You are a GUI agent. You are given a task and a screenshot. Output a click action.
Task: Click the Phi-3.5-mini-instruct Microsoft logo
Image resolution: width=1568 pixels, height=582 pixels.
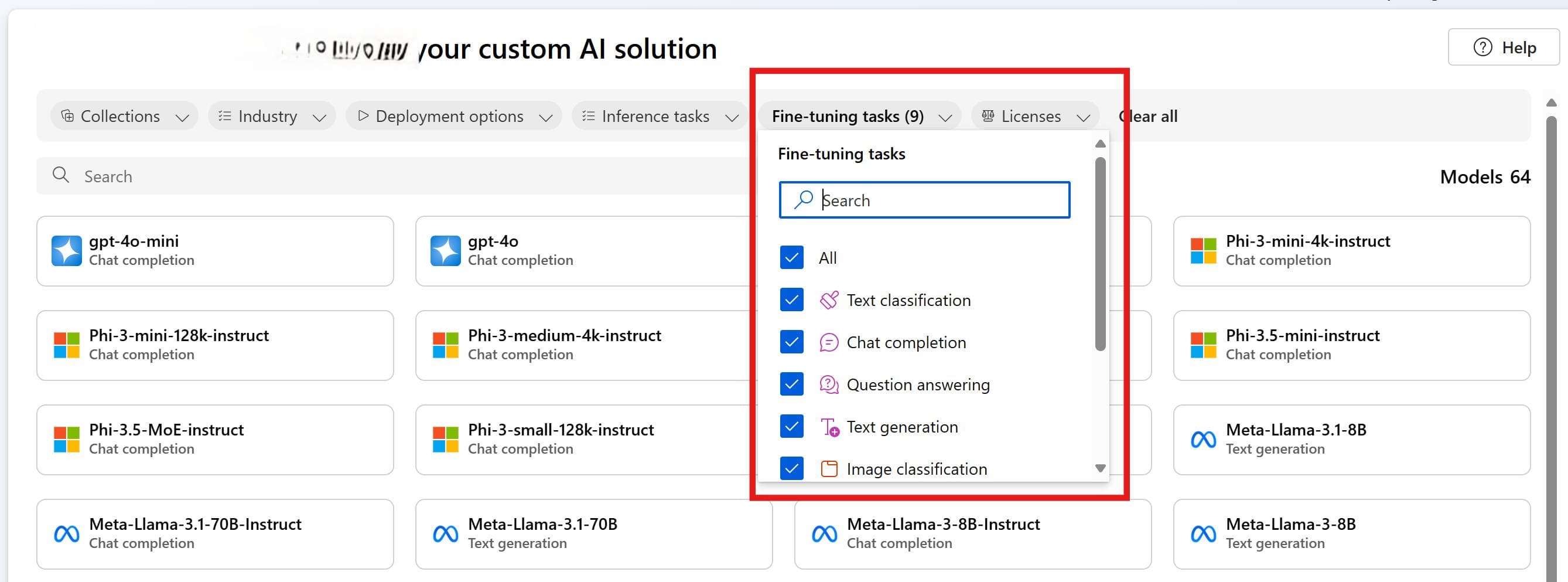coord(1204,345)
